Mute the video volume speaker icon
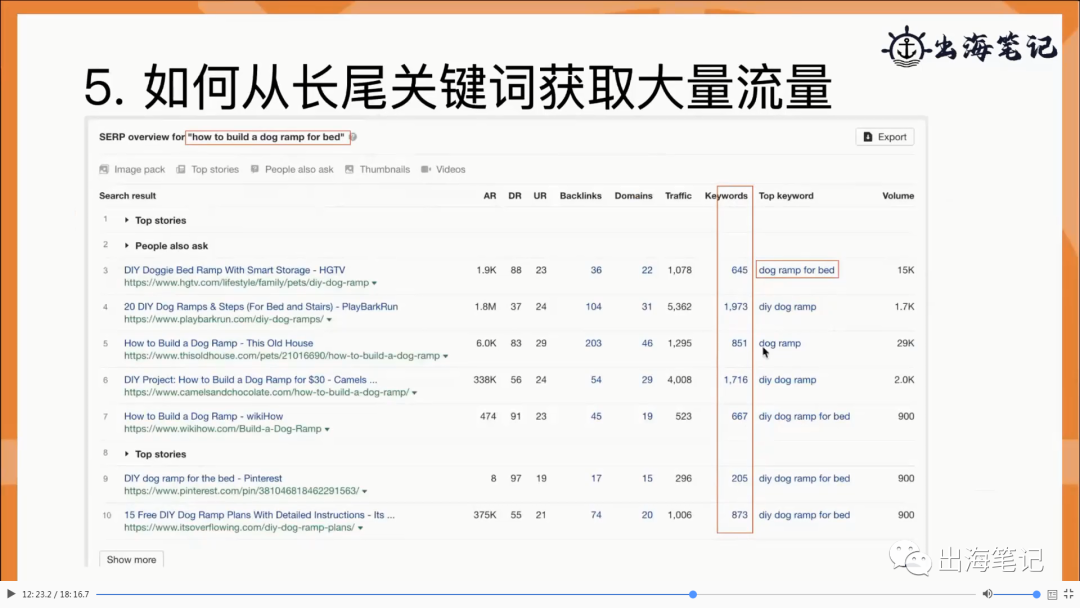This screenshot has width=1080, height=608. coord(987,594)
